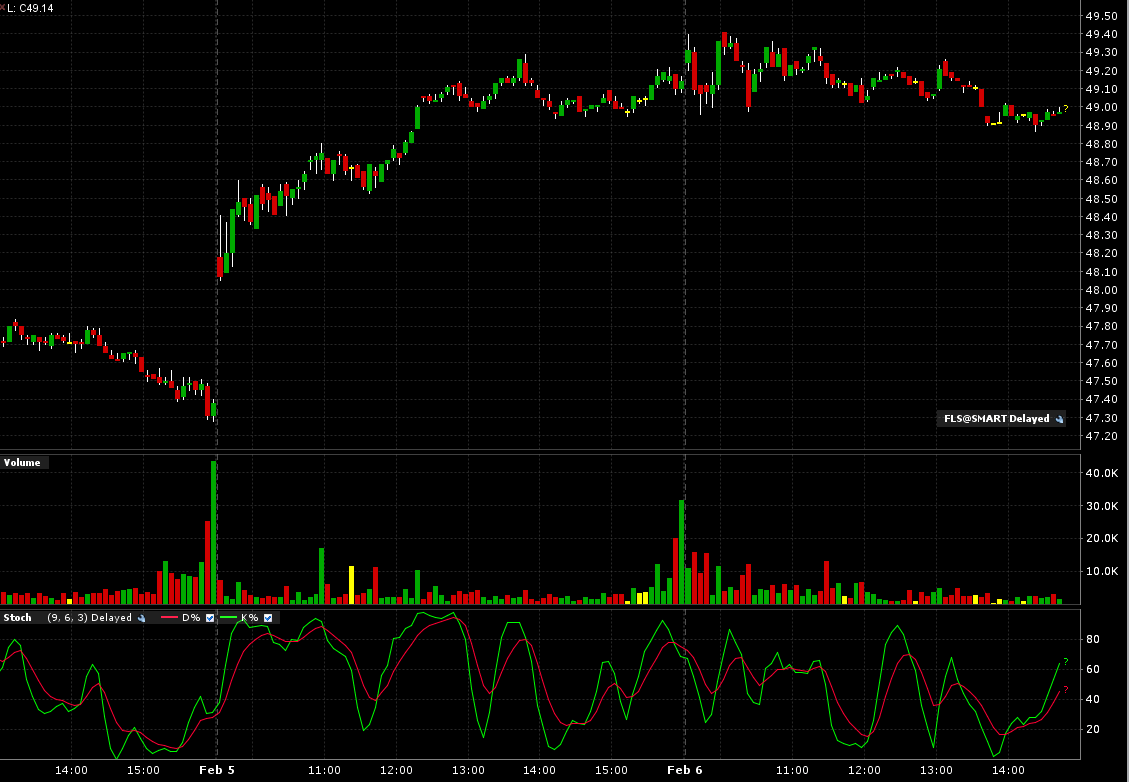
Task: Uncheck the K% line checkbox
Action: [x=268, y=618]
